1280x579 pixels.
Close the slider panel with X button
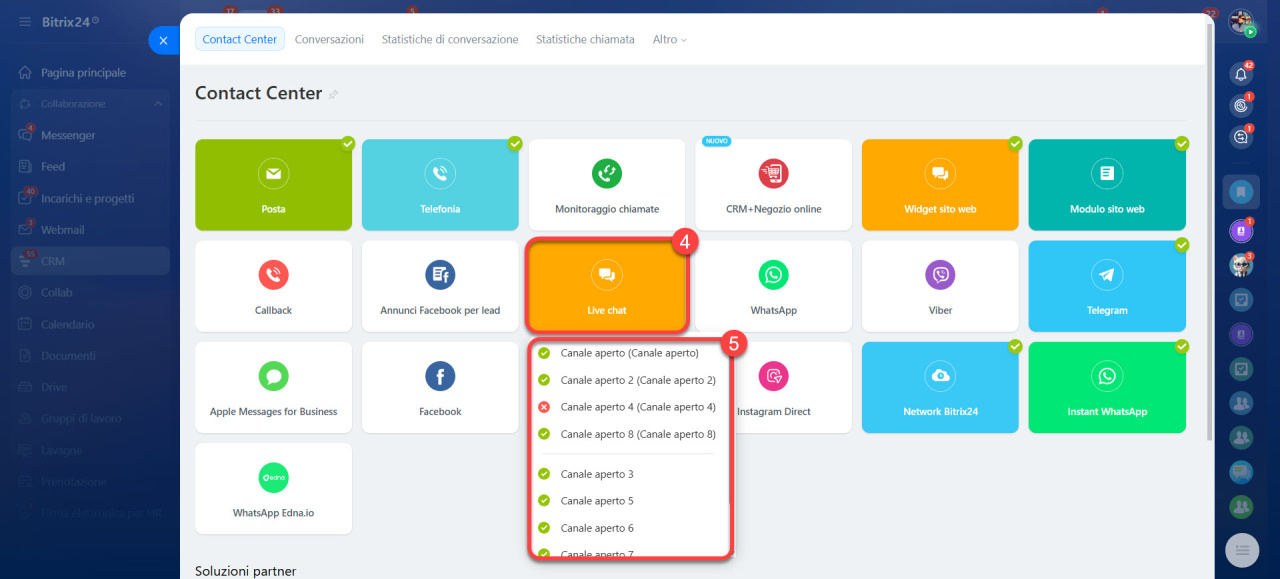[163, 40]
